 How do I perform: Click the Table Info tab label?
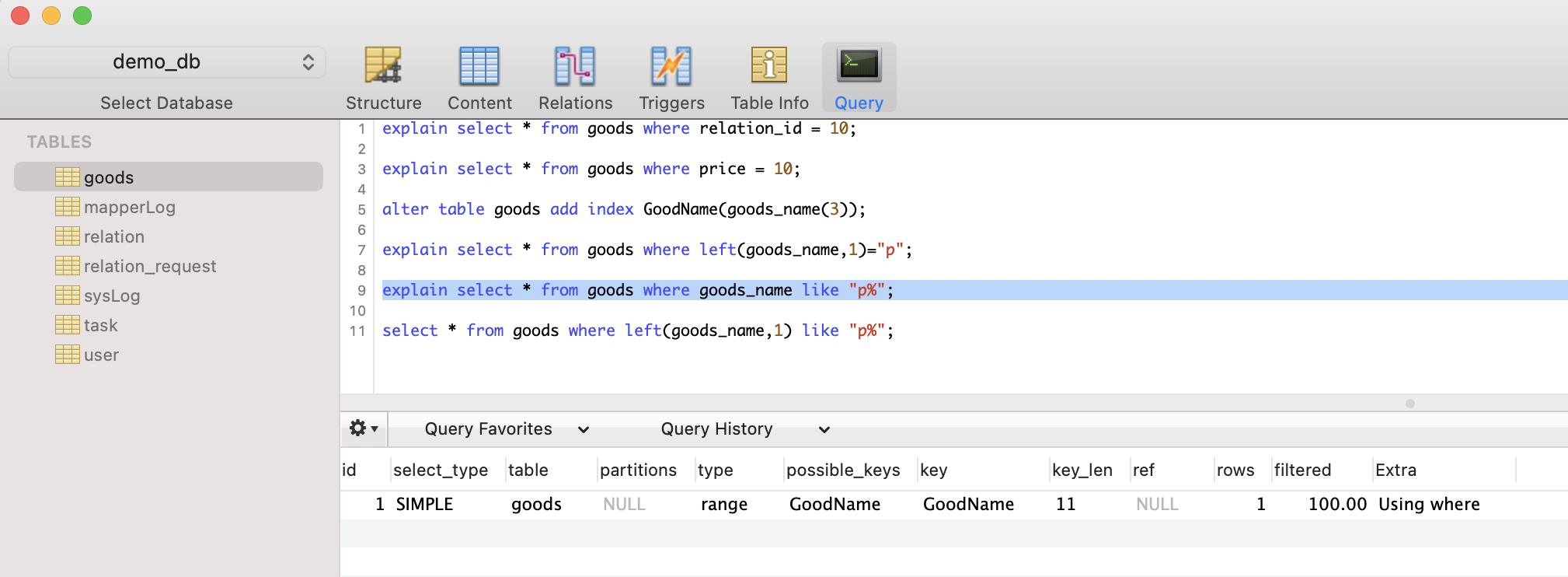(770, 103)
